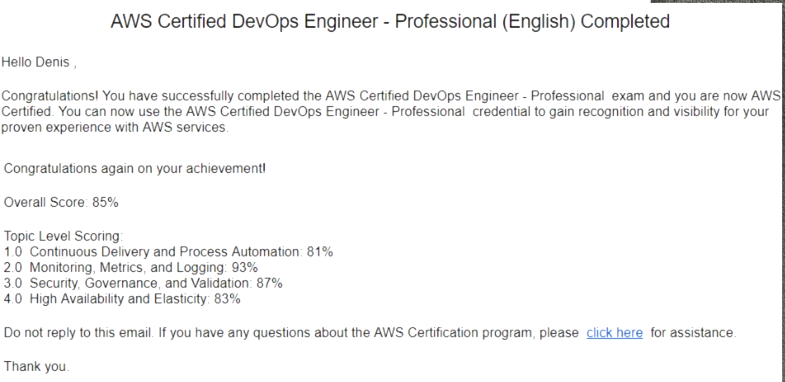The height and width of the screenshot is (382, 785).
Task: Click the email title heading ending in Completed
Action: (x=390, y=22)
